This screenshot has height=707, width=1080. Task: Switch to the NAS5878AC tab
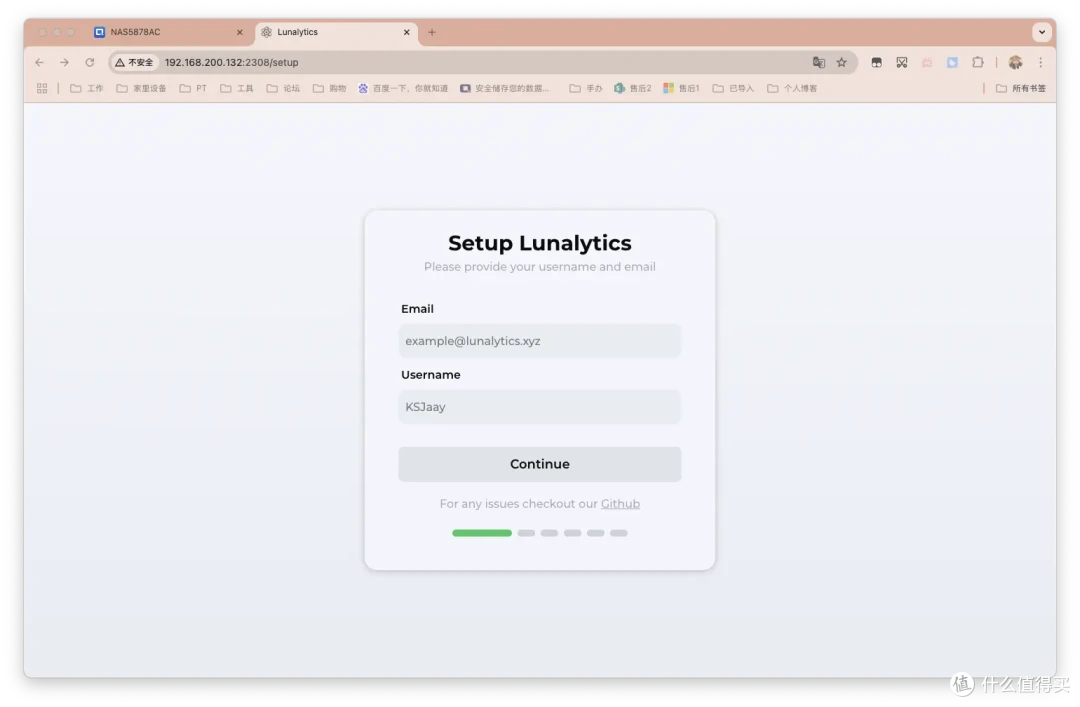point(169,32)
